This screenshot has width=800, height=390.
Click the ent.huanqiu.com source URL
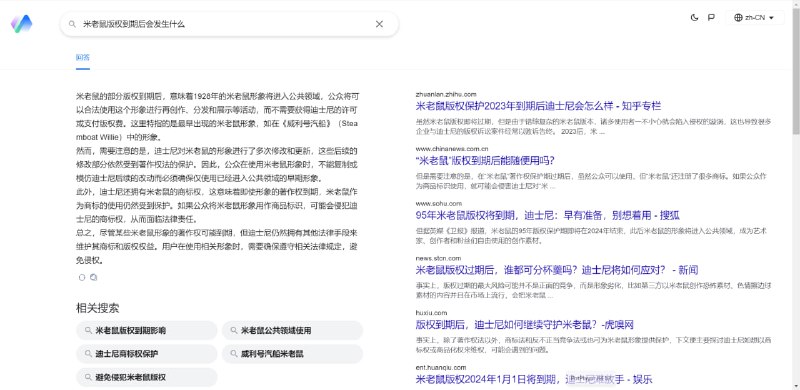click(x=441, y=368)
